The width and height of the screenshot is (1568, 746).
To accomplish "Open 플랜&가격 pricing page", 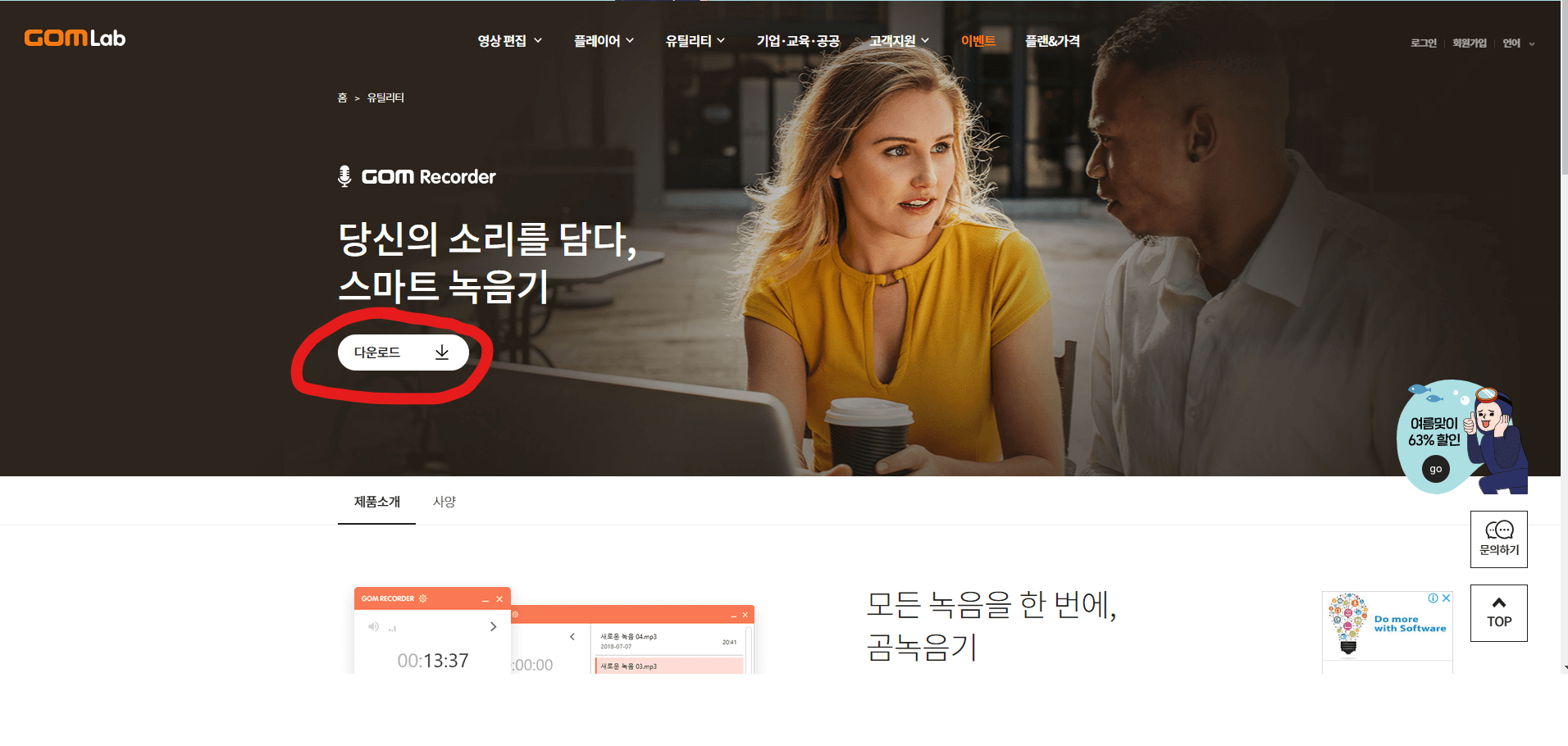I will coord(1052,40).
